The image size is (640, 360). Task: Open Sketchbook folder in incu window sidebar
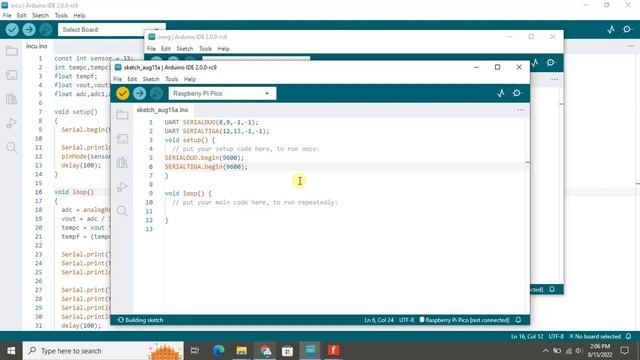pos(11,51)
